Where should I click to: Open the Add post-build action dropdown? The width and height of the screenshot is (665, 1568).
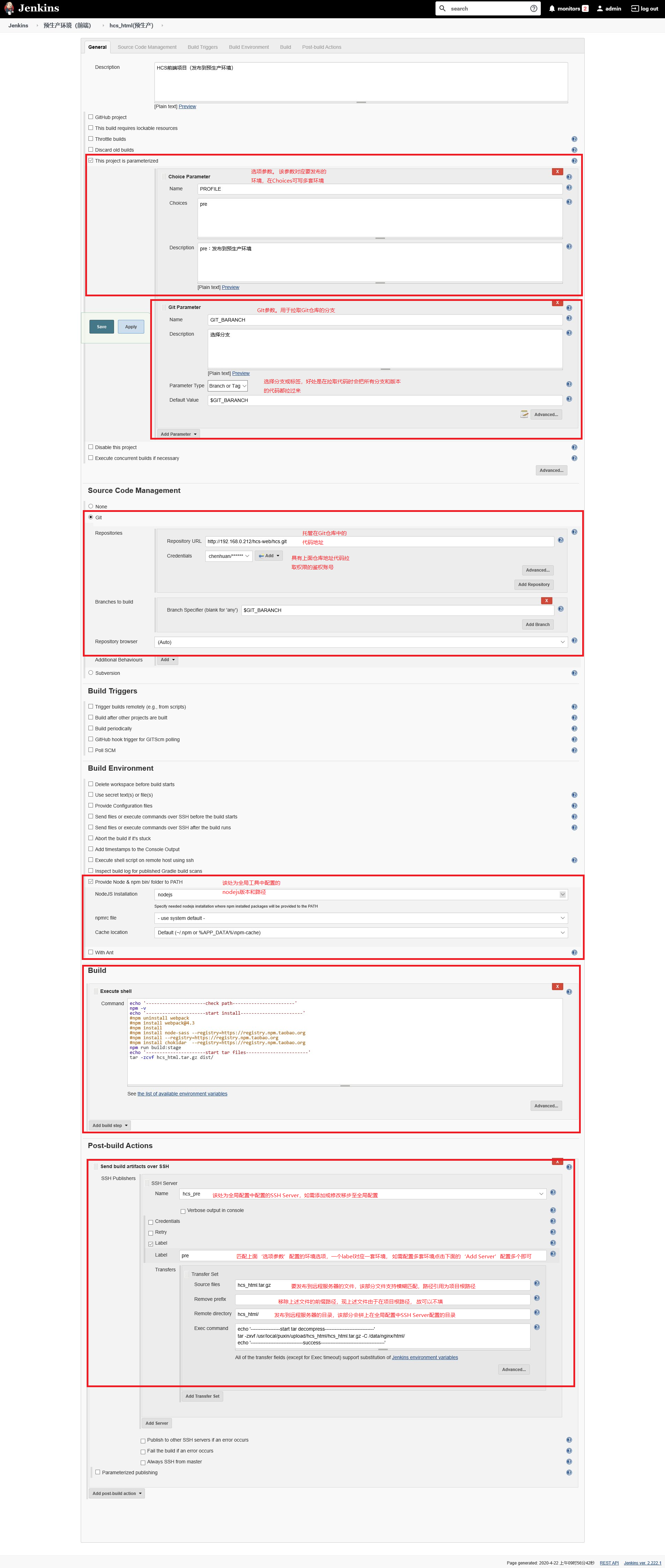117,1493
